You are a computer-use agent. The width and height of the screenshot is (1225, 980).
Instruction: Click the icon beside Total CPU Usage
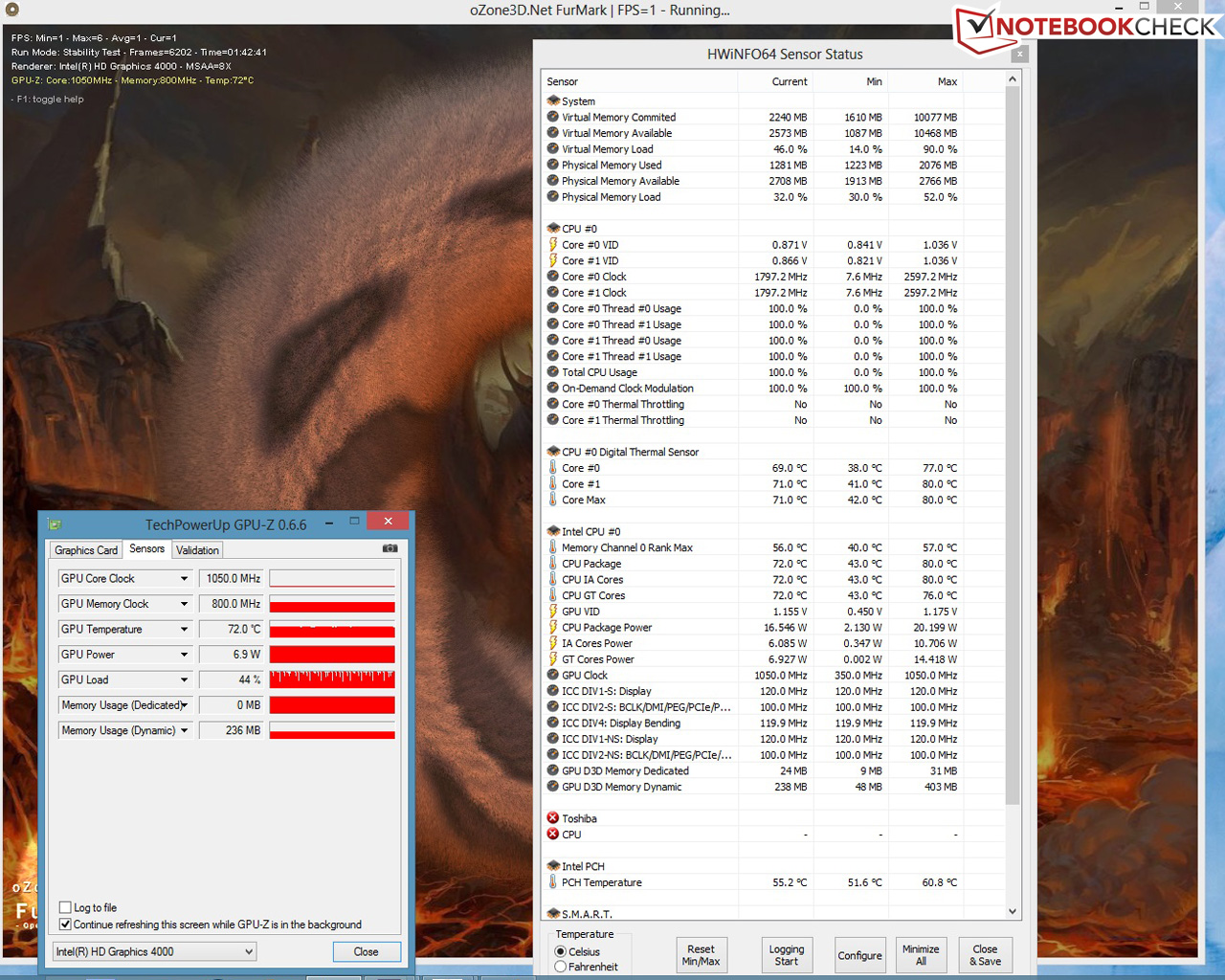coord(553,372)
